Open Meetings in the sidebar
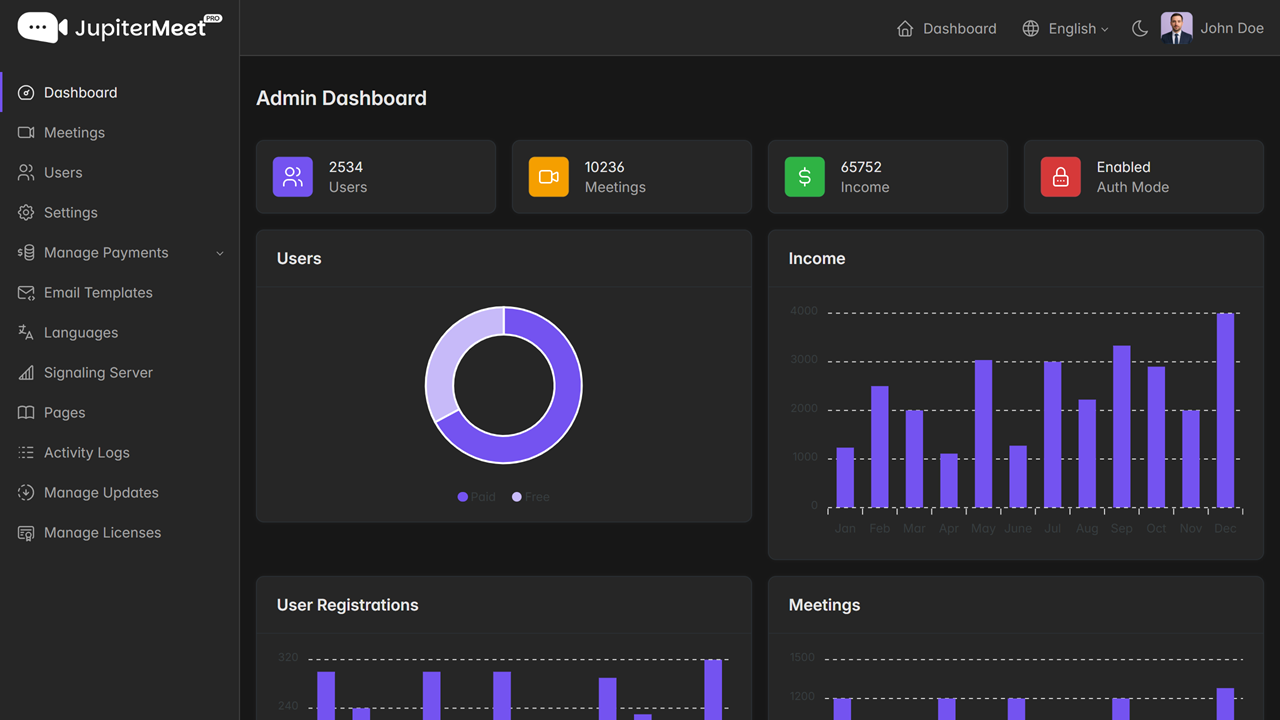This screenshot has width=1280, height=720. tap(74, 133)
